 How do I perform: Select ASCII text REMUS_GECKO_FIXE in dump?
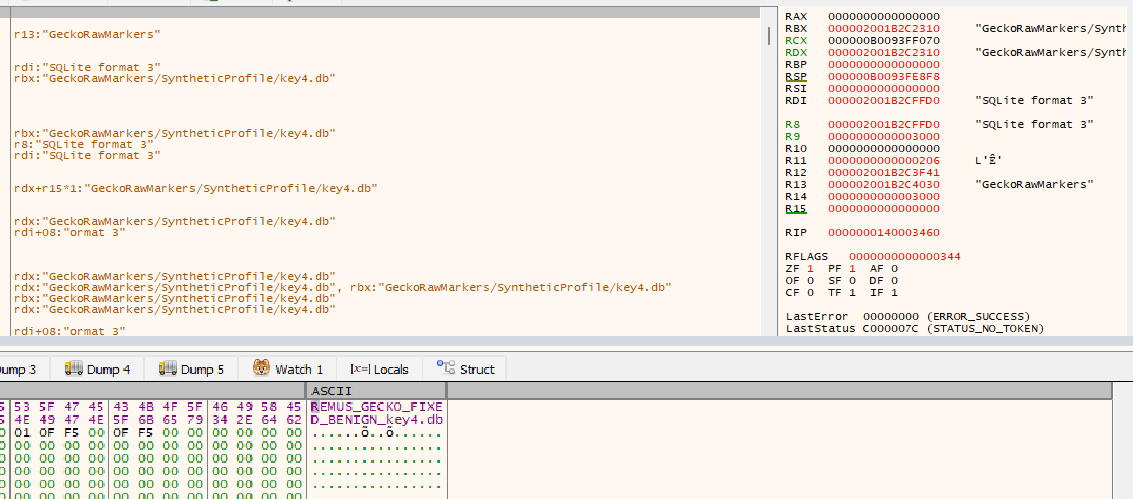point(376,407)
